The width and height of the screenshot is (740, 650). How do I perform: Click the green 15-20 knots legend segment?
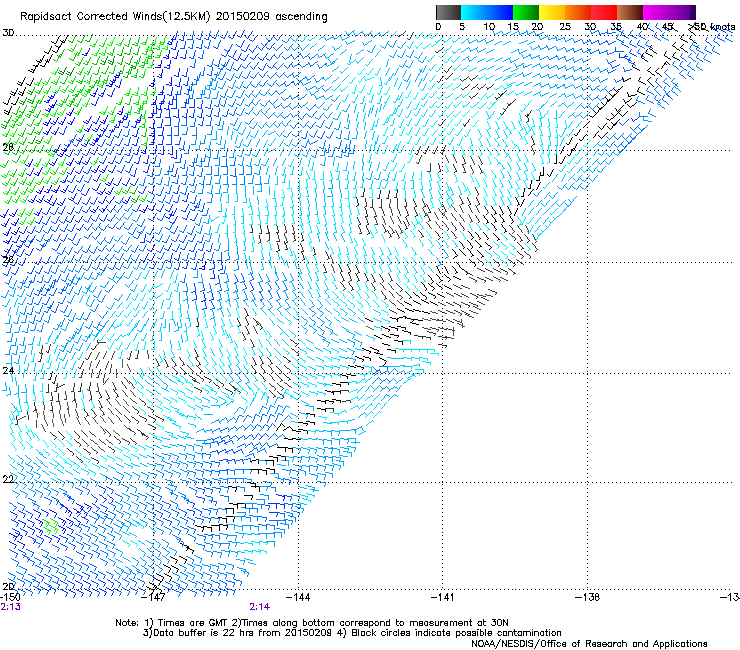tap(526, 12)
